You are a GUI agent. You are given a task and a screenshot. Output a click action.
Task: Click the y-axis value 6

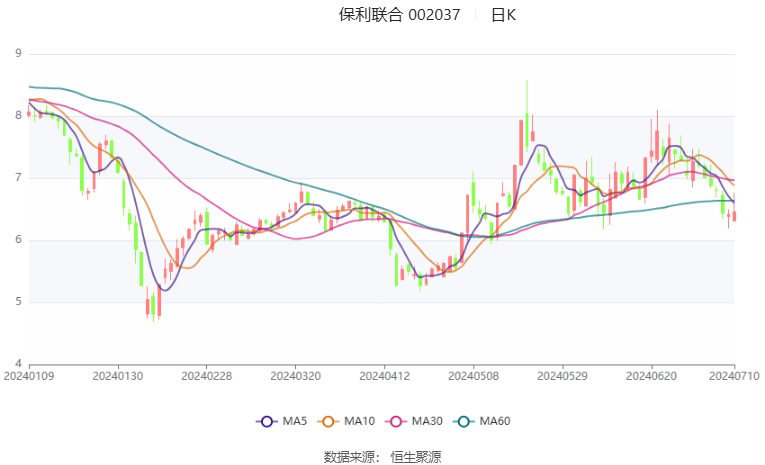19,239
